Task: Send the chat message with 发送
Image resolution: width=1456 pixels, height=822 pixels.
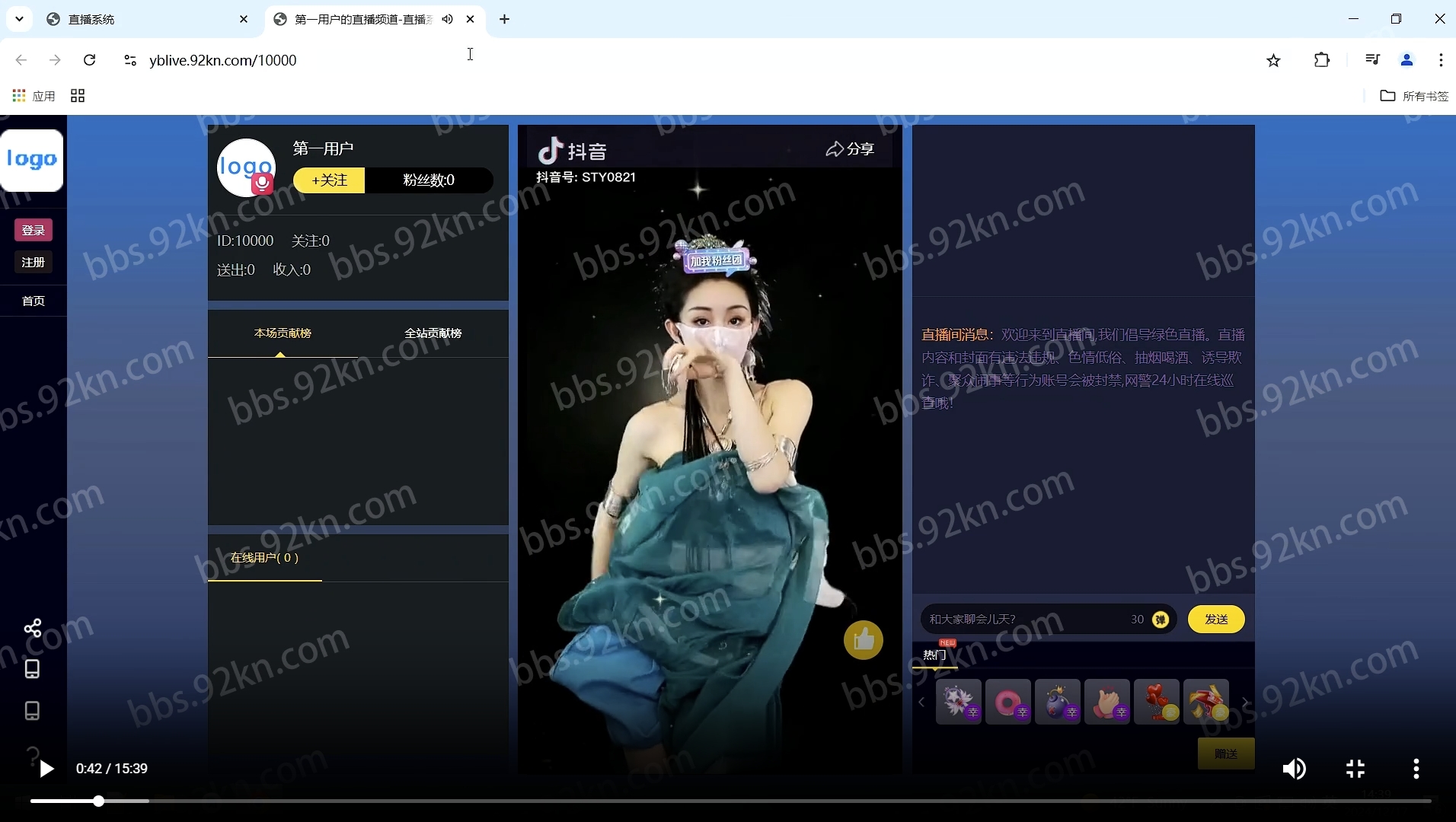Action: click(x=1216, y=620)
